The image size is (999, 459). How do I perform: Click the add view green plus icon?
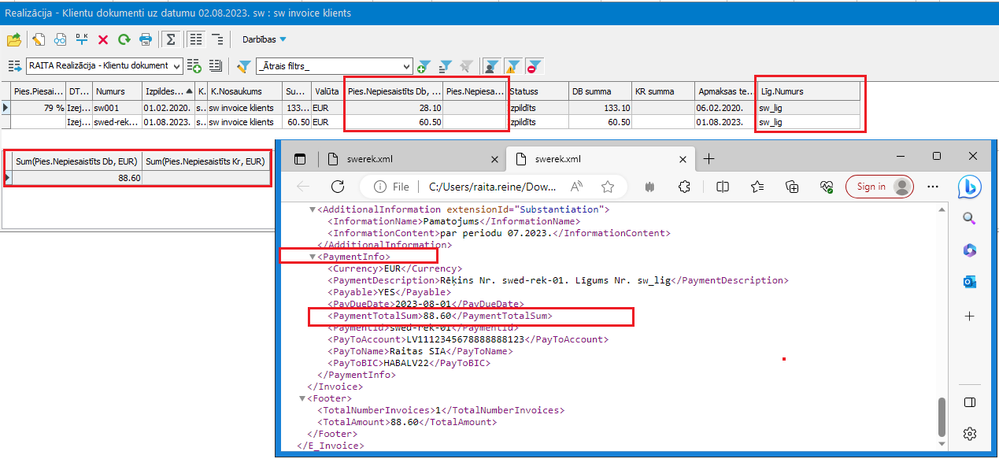[x=194, y=66]
